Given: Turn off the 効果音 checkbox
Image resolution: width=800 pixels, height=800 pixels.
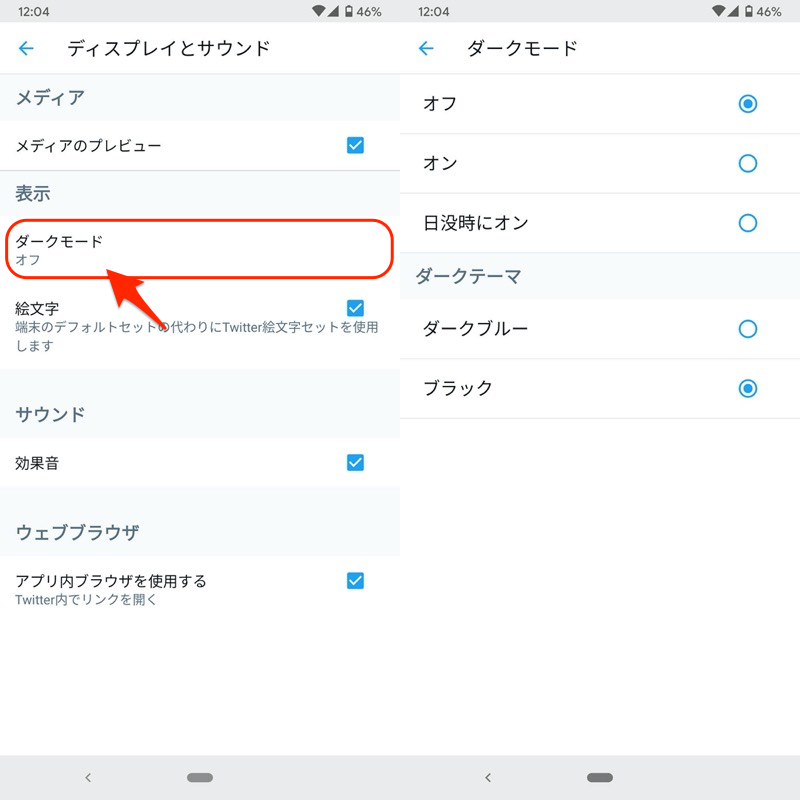Looking at the screenshot, I should click(355, 462).
